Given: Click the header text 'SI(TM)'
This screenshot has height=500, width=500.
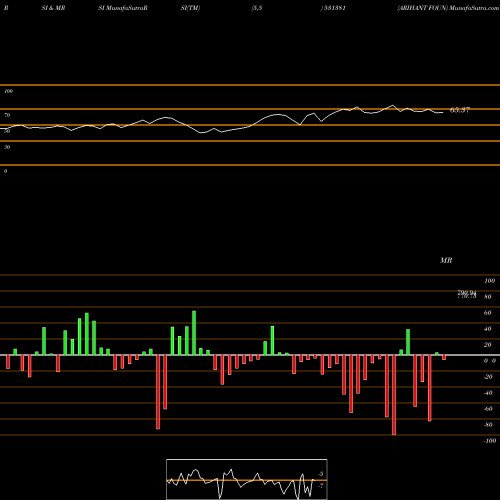Looking at the screenshot, I should (x=190, y=8).
